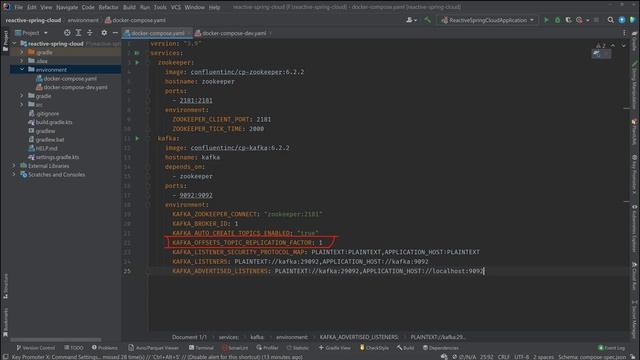
Task: Open editor tabs more options menu
Action: tap(624, 33)
